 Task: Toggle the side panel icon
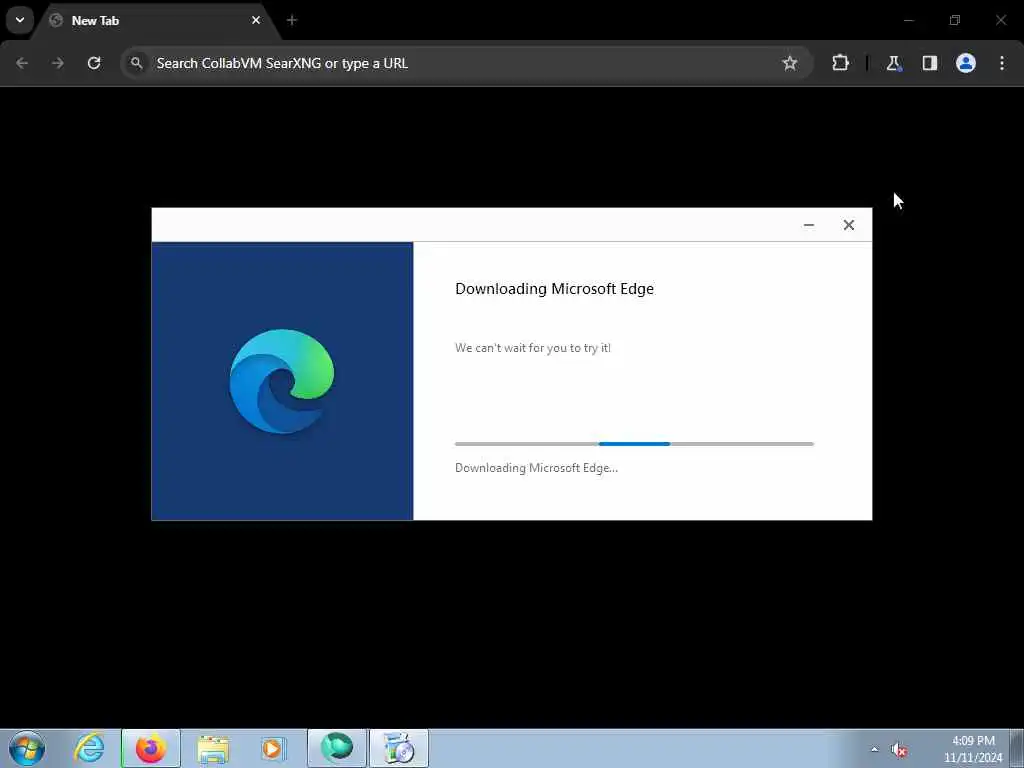click(x=930, y=63)
